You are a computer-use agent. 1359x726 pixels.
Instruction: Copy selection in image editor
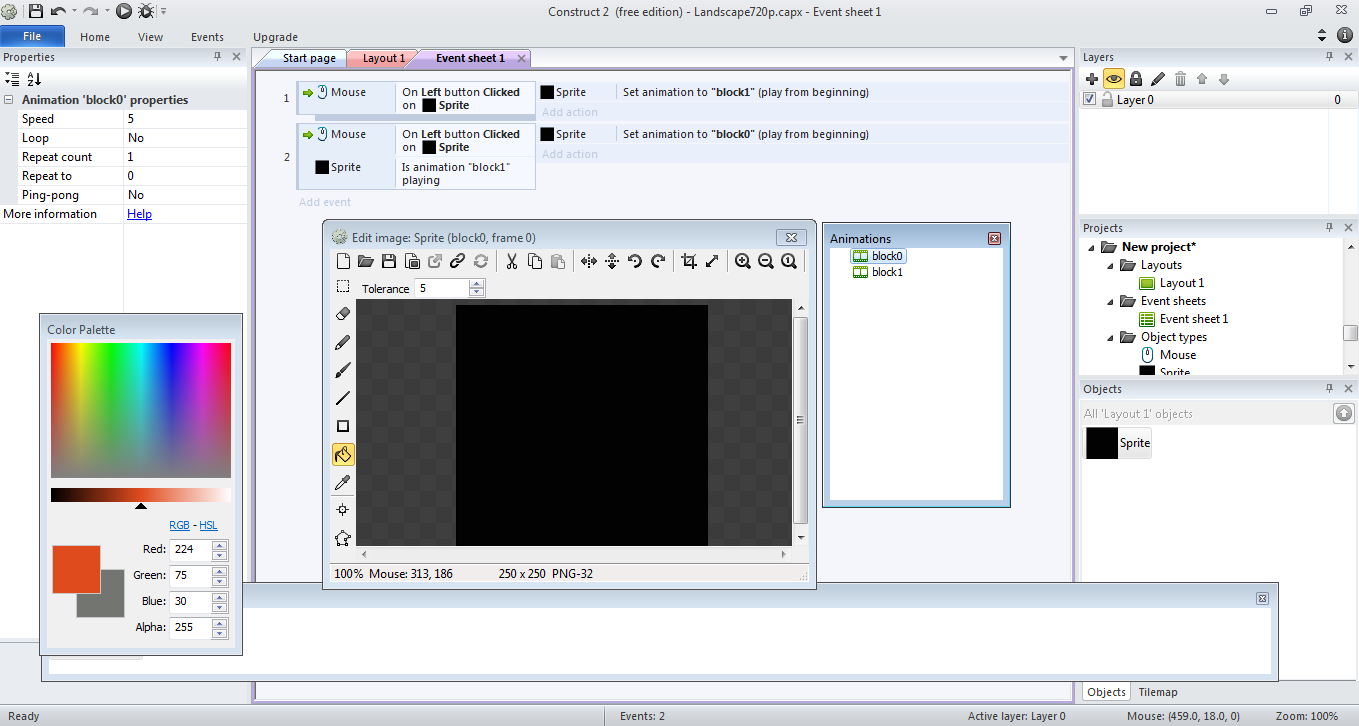click(x=535, y=261)
